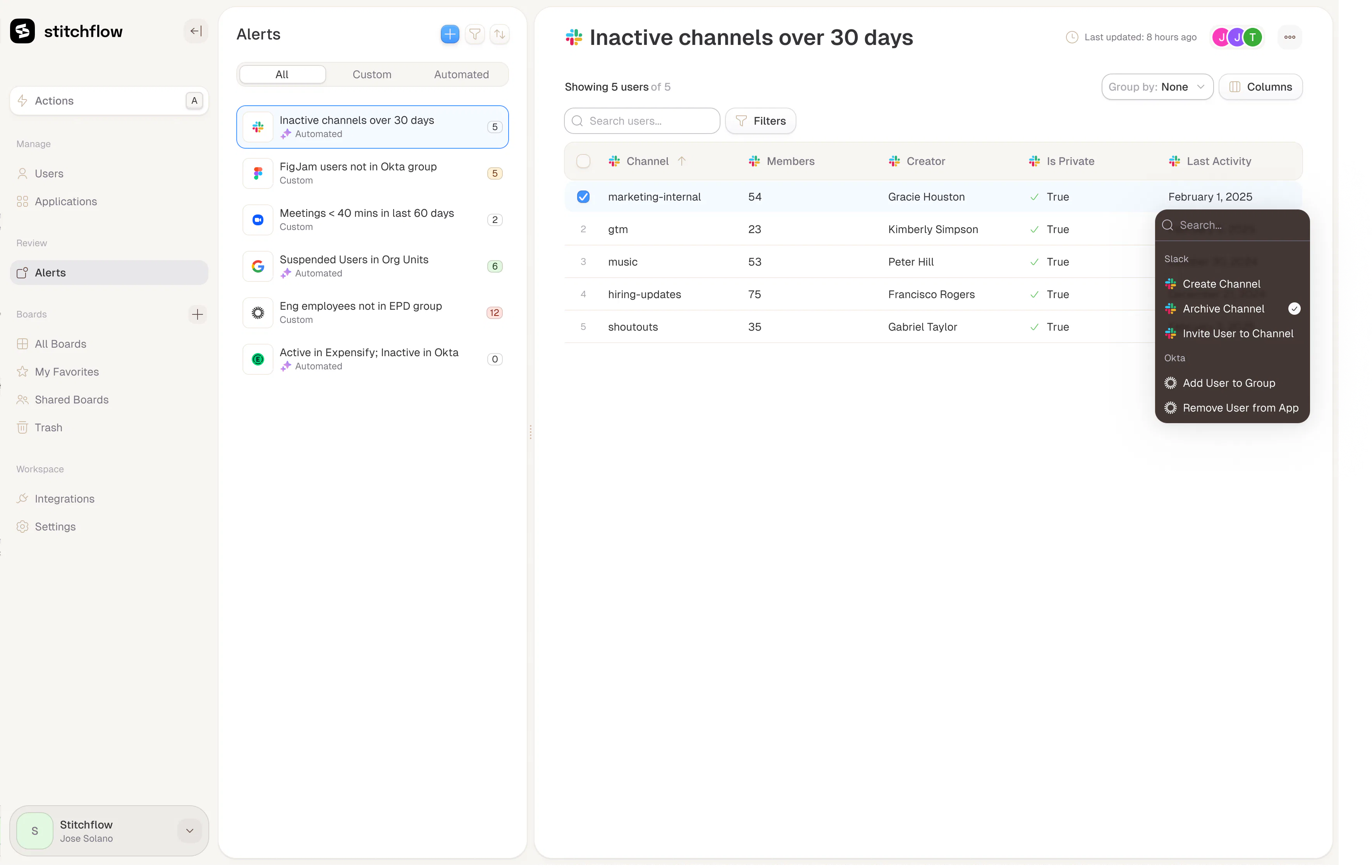1372x868 pixels.
Task: Collapse the sidebar with arrow icon
Action: click(196, 31)
